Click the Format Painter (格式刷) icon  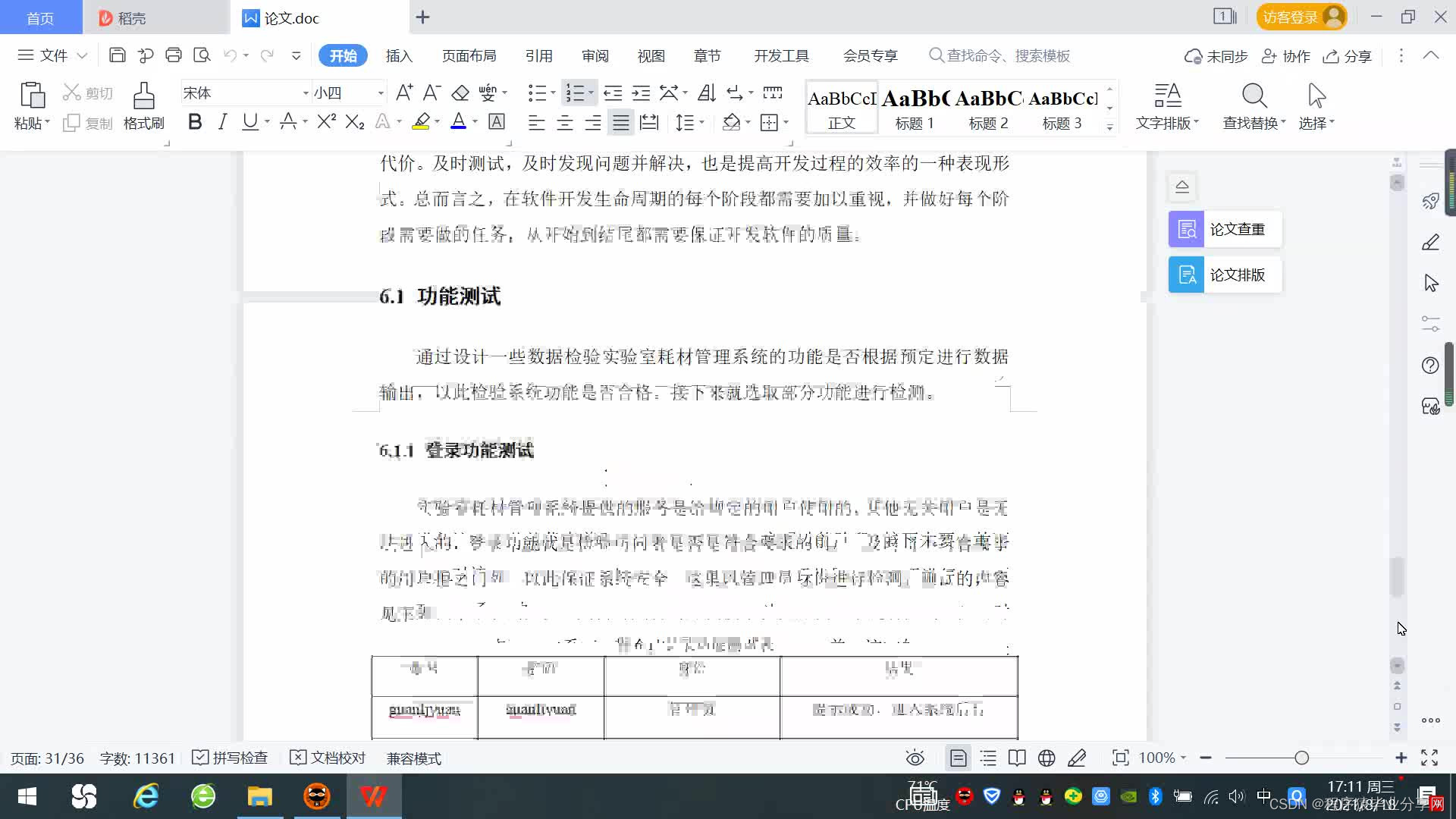click(143, 97)
